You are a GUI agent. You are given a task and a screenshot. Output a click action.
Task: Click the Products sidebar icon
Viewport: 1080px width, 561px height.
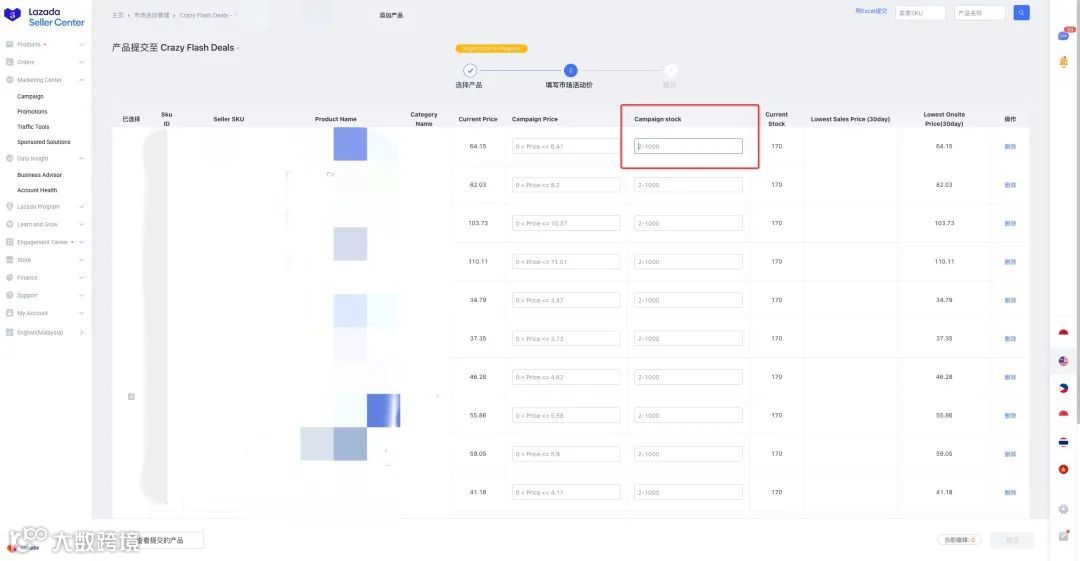click(x=10, y=44)
